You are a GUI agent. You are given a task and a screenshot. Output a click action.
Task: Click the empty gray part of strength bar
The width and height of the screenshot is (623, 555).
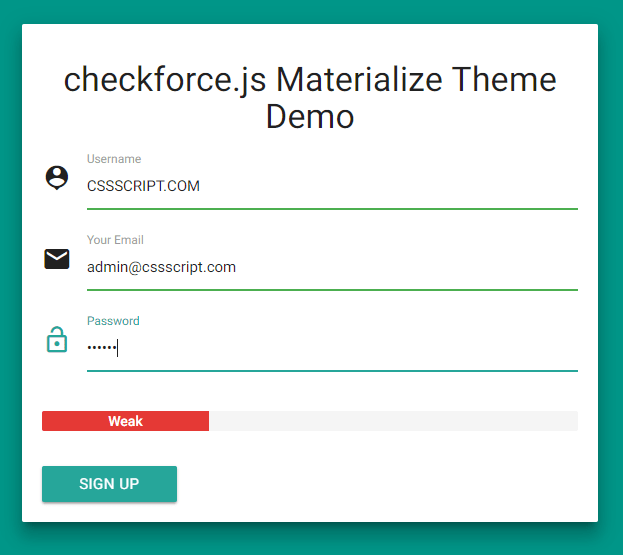392,421
